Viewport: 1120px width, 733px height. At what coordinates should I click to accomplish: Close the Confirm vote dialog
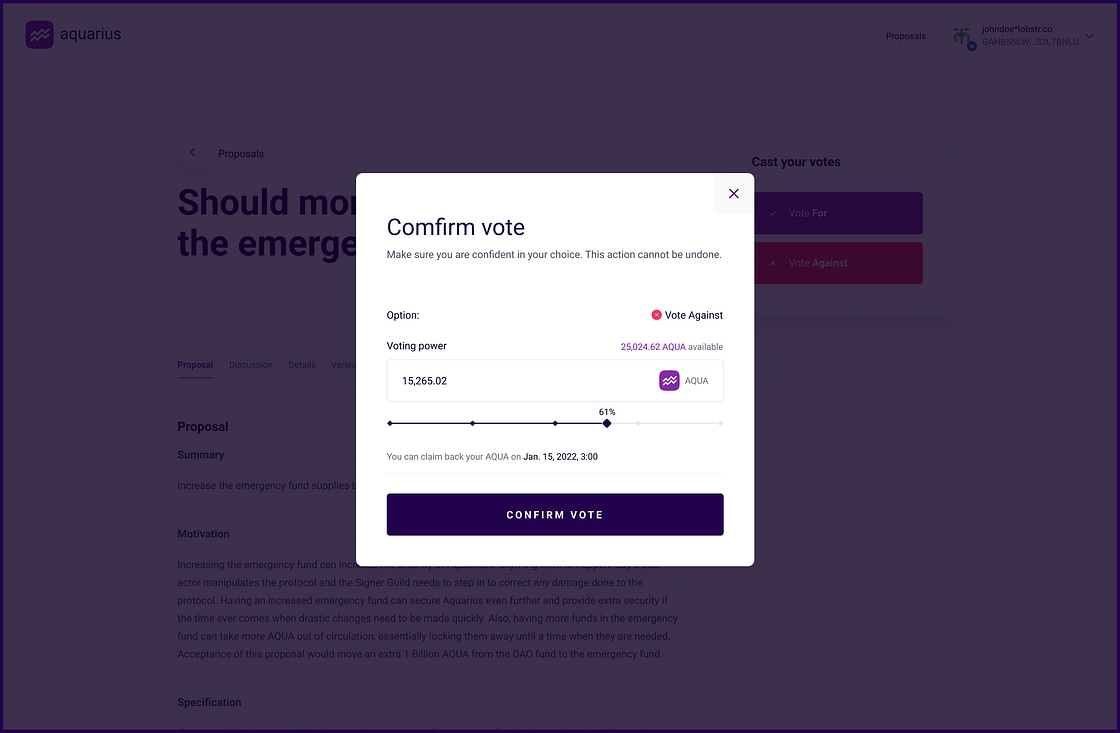pos(734,194)
